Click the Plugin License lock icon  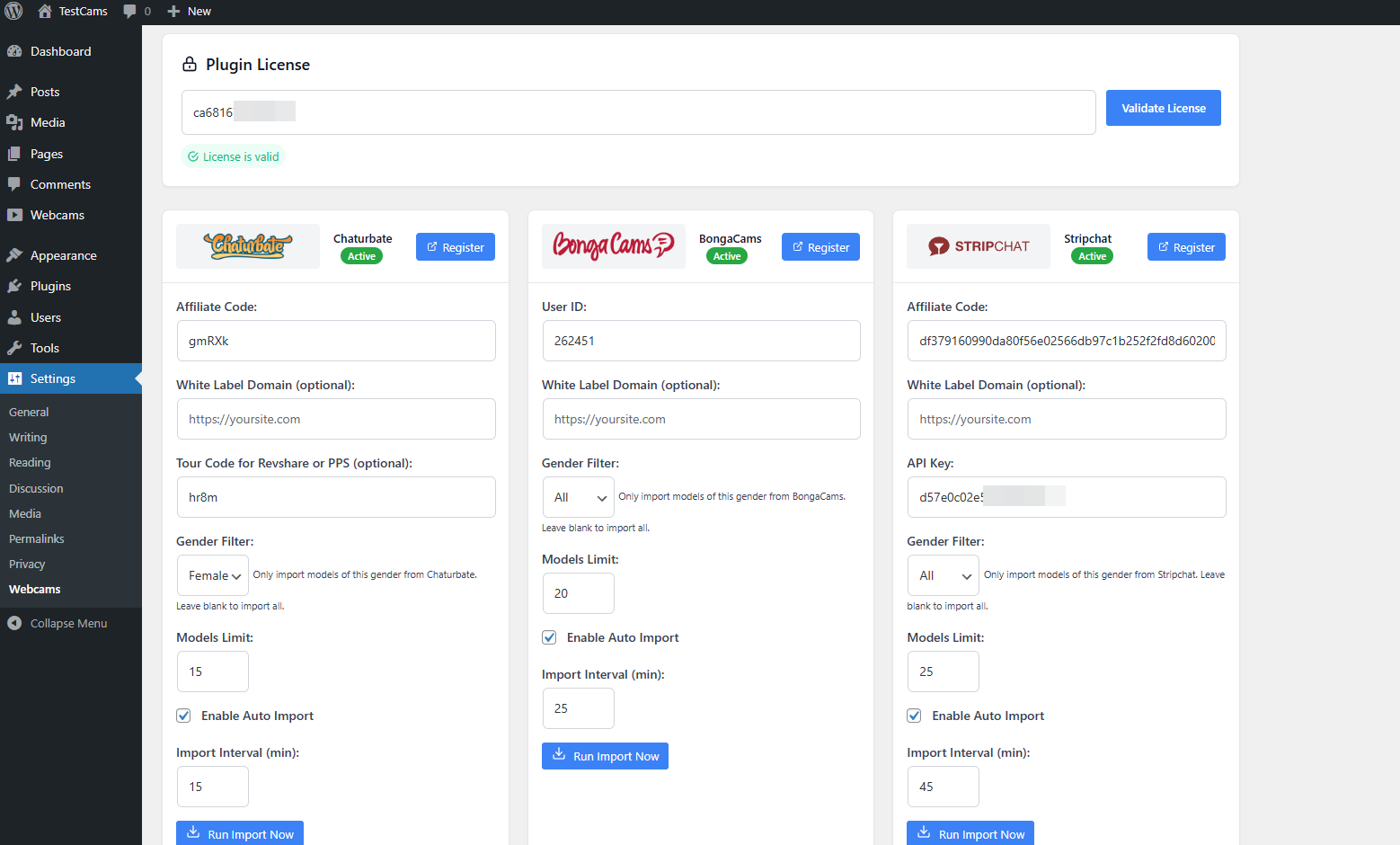(x=190, y=64)
